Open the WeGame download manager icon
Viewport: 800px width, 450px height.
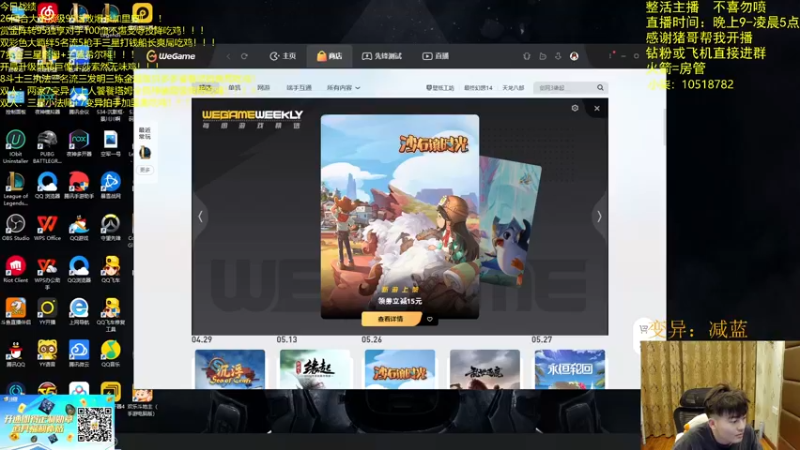(x=558, y=56)
